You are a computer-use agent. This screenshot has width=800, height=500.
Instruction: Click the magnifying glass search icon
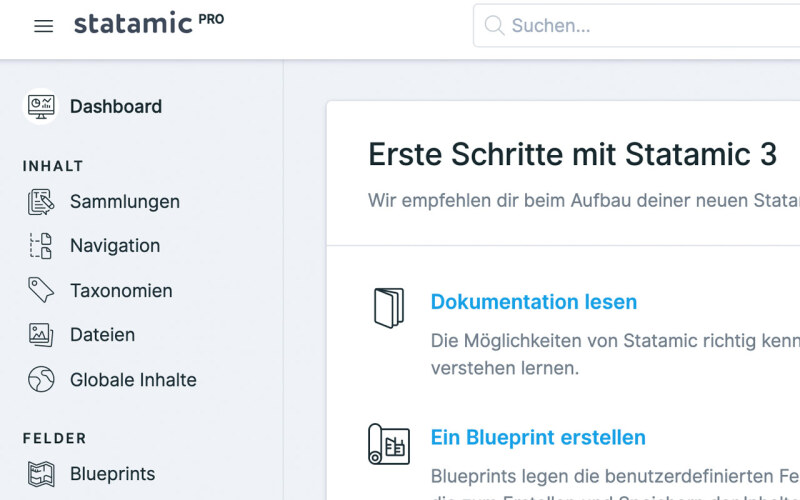pyautogui.click(x=494, y=25)
